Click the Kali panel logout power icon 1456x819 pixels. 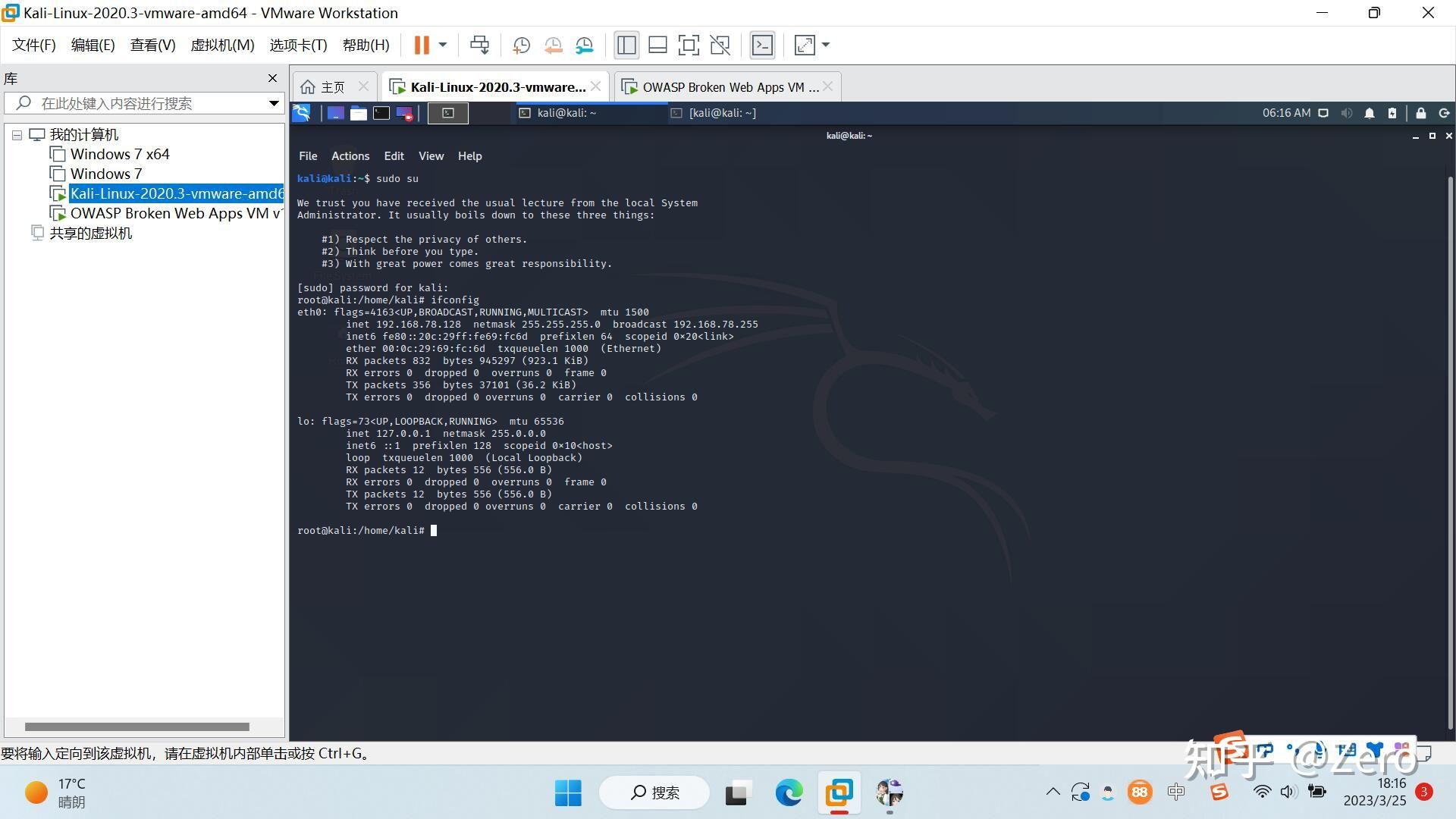(x=1445, y=113)
